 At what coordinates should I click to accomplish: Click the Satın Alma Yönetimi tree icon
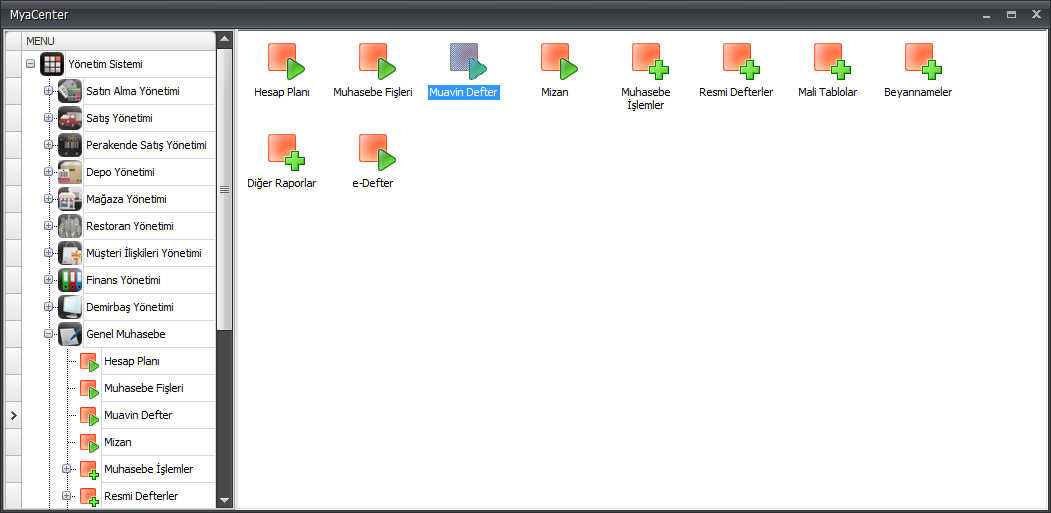pyautogui.click(x=70, y=91)
